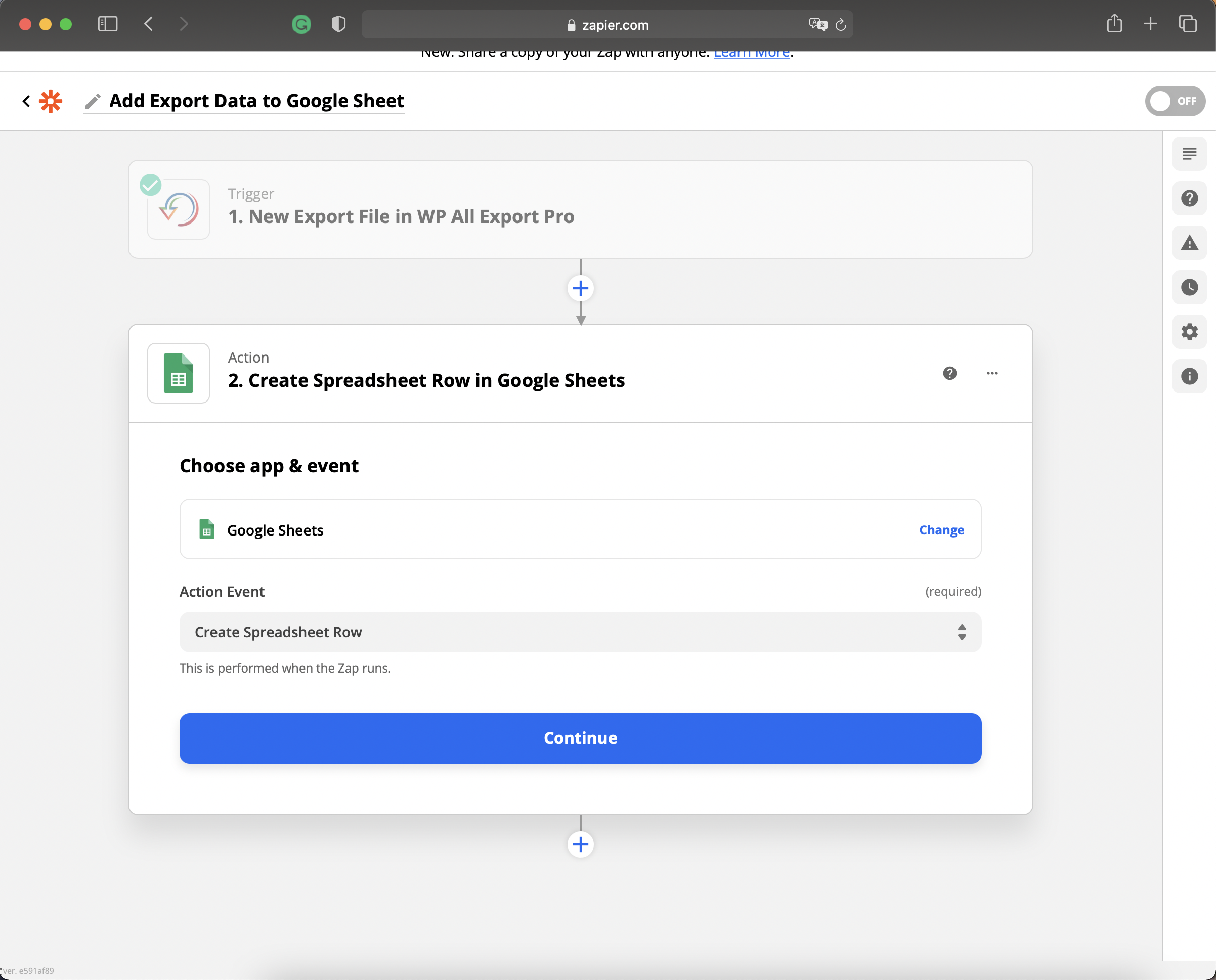Open the help question-mark sidebar icon
This screenshot has height=980, width=1216.
point(1189,198)
